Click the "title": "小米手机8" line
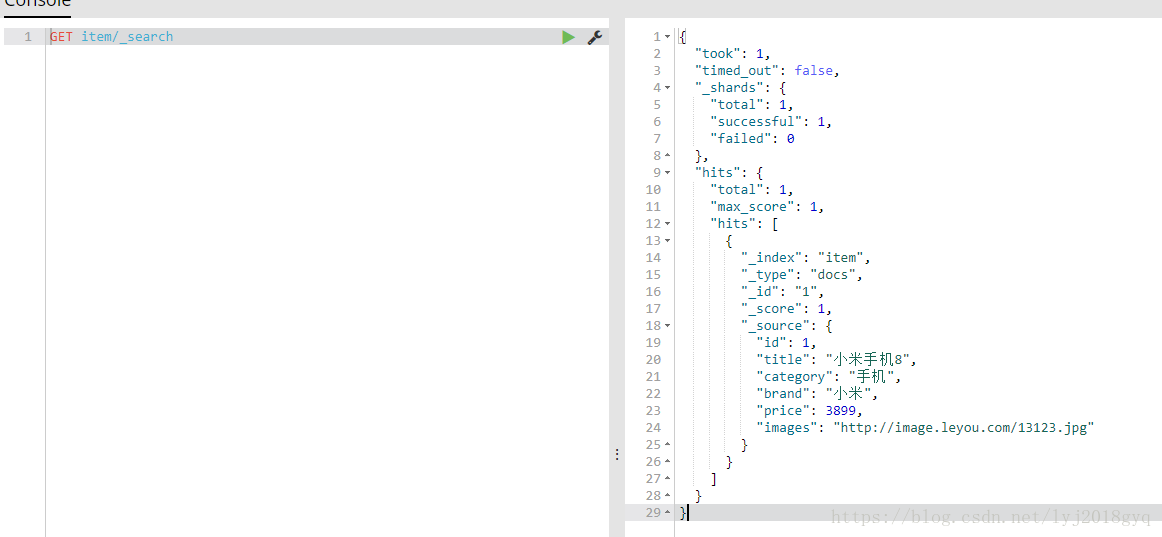1162x537 pixels. 837,360
